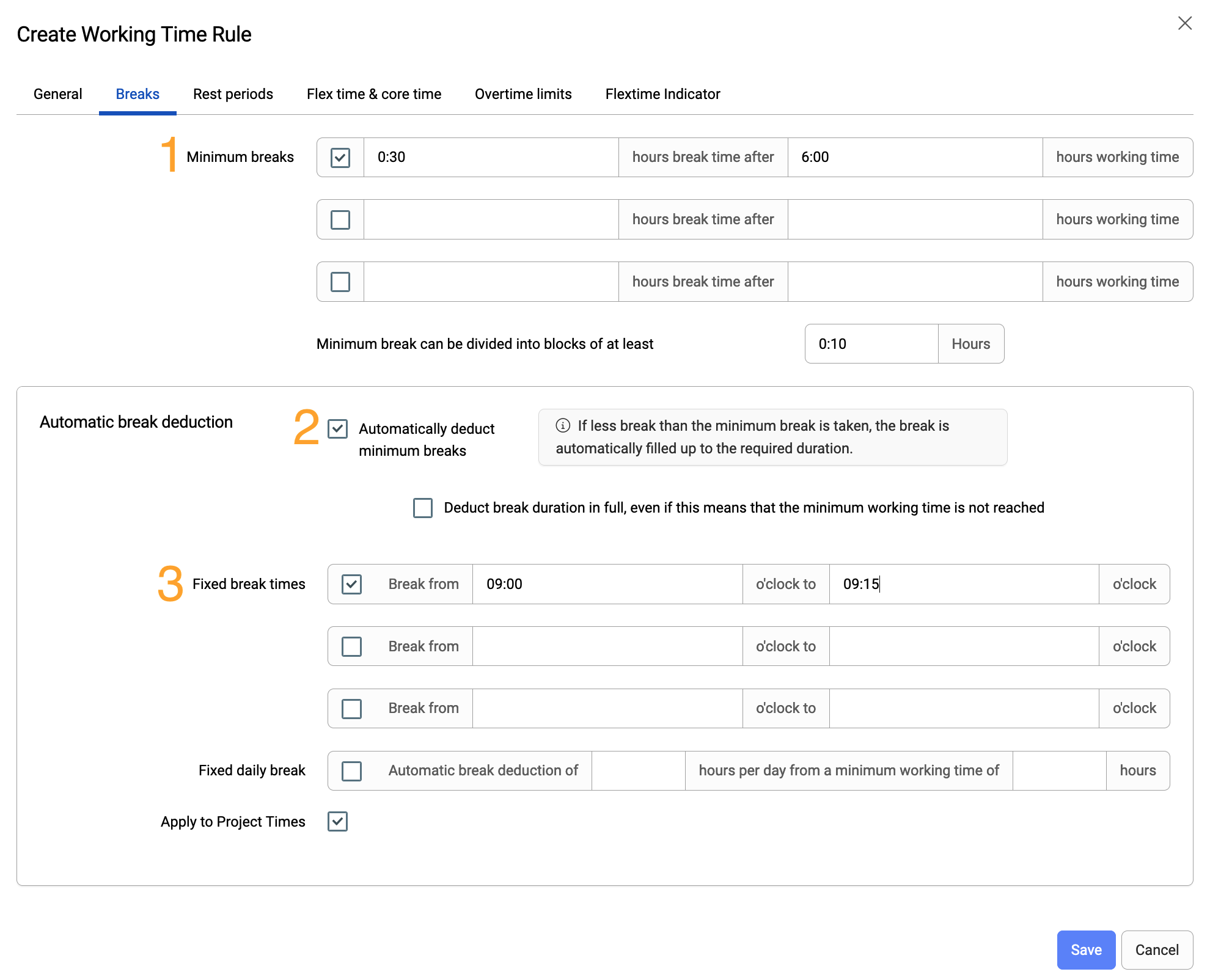Viewport: 1210px width, 980px height.
Task: Click the Fixed daily break label
Action: [252, 770]
